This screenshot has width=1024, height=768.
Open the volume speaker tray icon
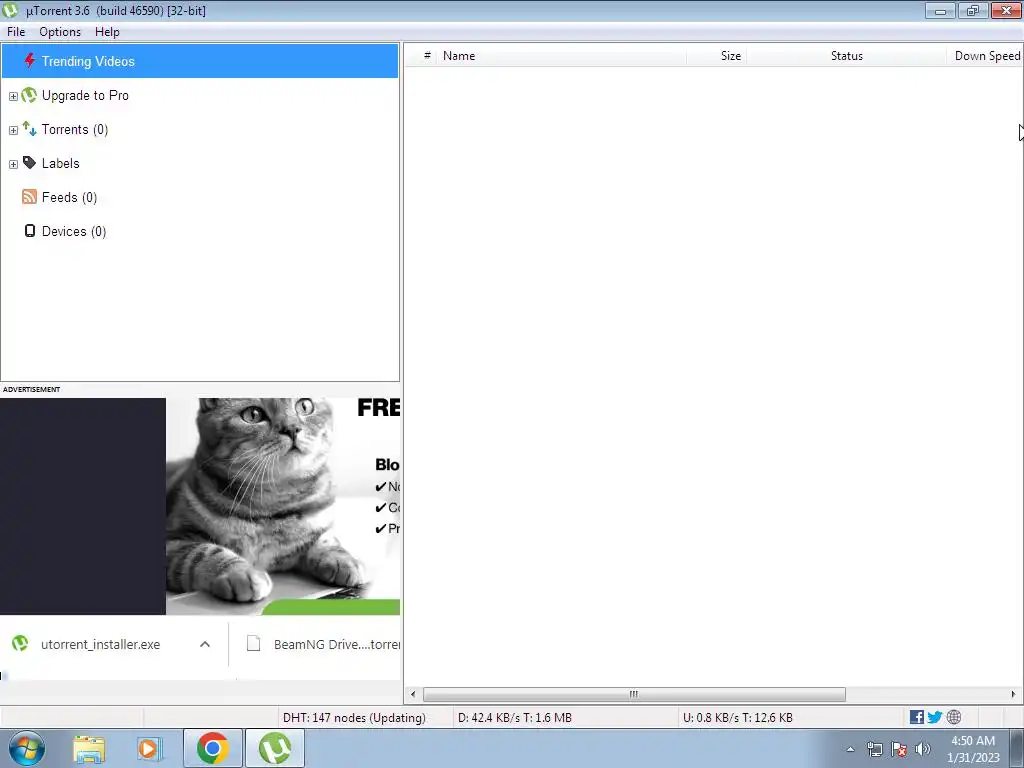pos(923,749)
